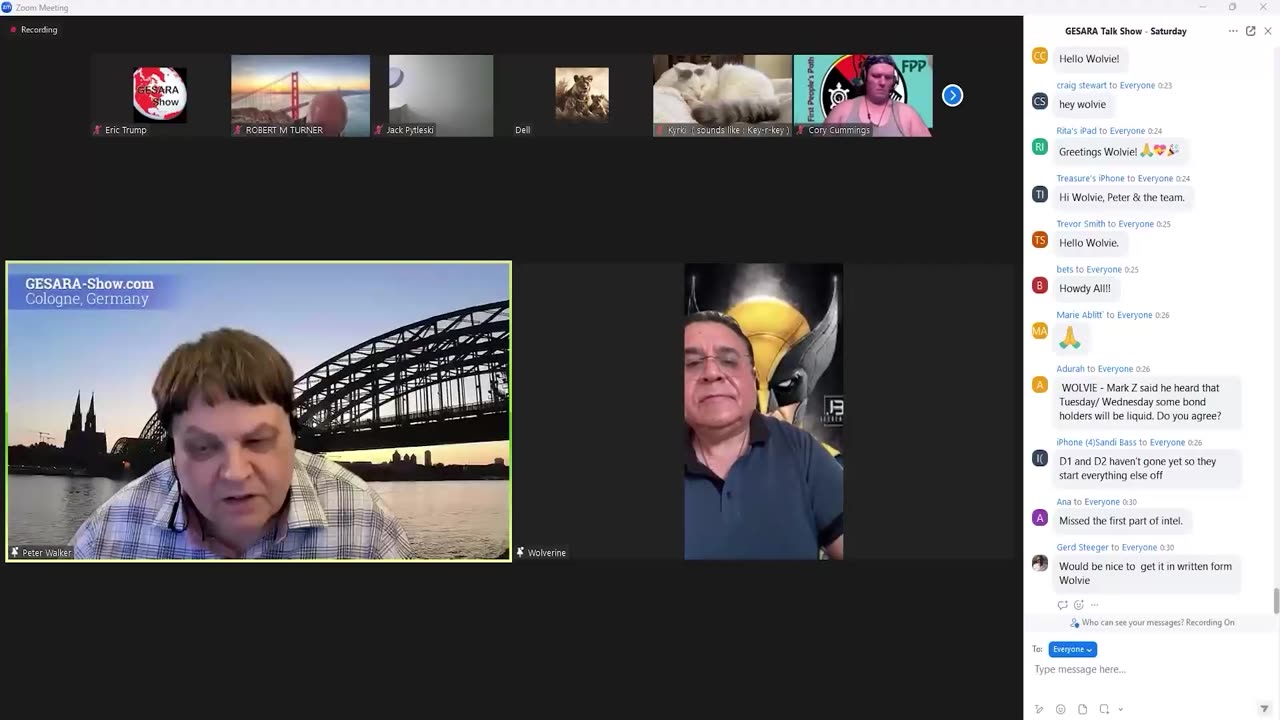Viewport: 1280px width, 720px height.
Task: Click sender name Treasure's iPhone
Action: pos(1091,178)
